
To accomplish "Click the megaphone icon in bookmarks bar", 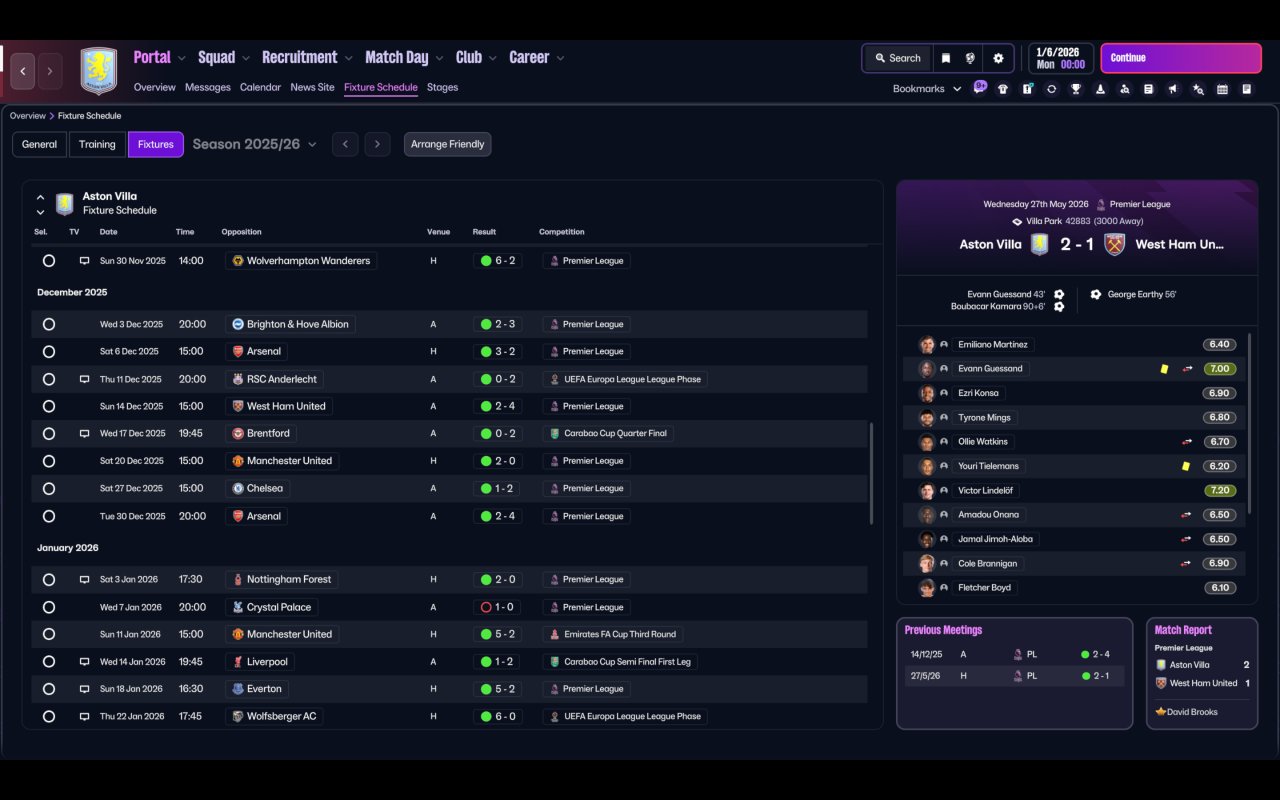I will [1173, 89].
